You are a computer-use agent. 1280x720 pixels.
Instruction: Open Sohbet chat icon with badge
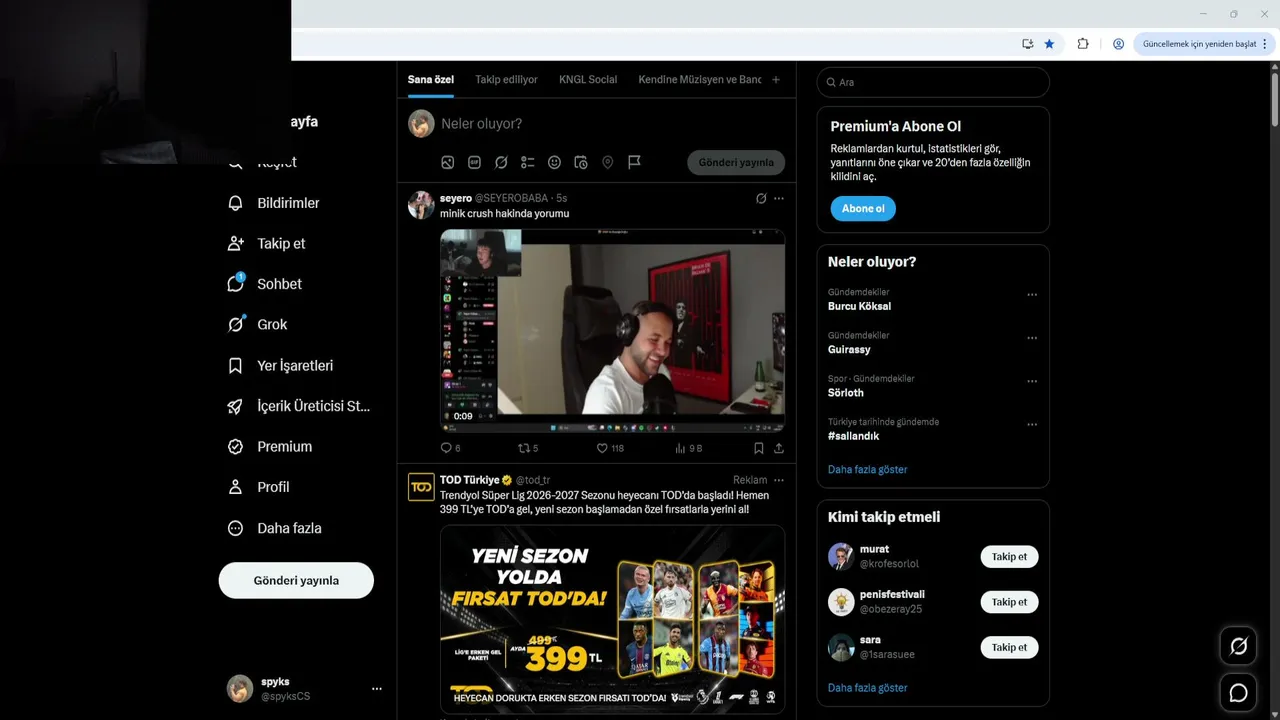pyautogui.click(x=235, y=284)
